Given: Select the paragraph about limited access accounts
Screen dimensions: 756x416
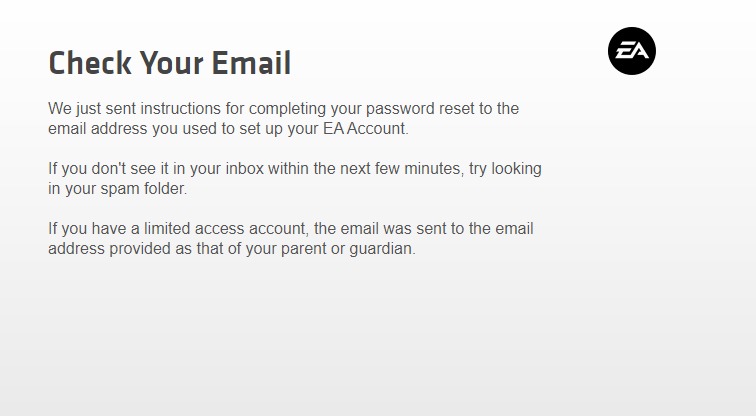Looking at the screenshot, I should [x=291, y=239].
